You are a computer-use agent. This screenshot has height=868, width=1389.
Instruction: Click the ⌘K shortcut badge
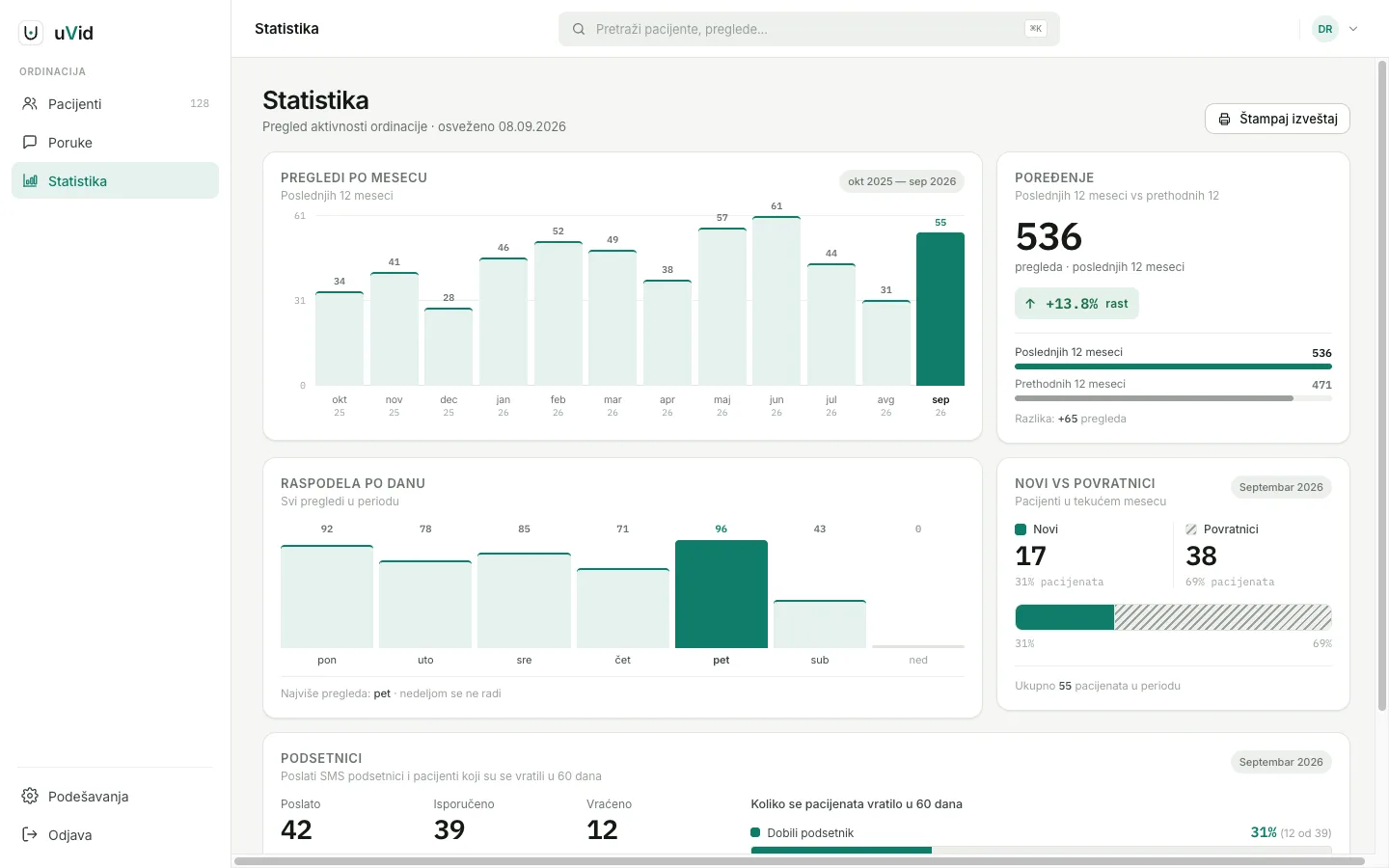[1036, 29]
